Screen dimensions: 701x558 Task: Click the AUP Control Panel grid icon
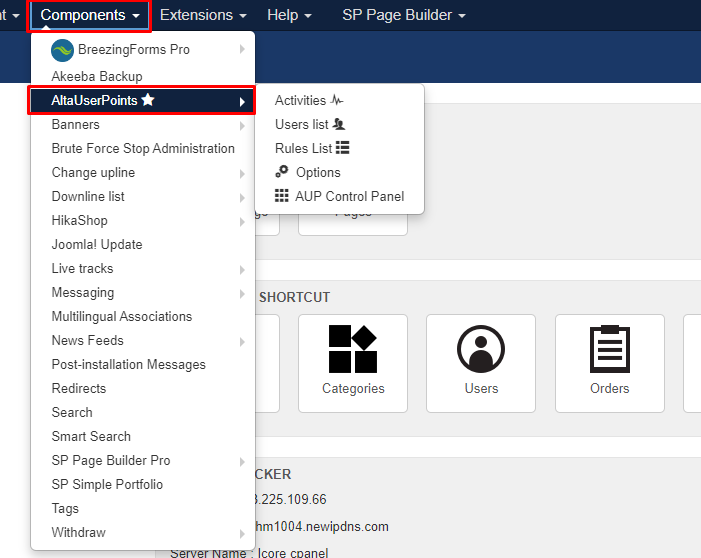[282, 195]
